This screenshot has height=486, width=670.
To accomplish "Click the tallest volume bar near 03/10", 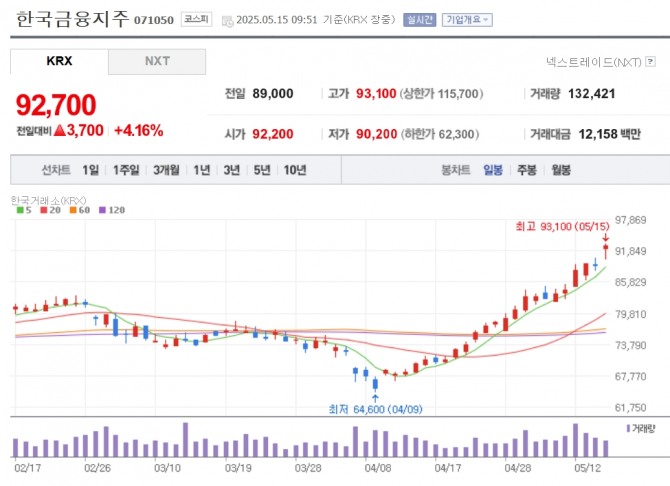I will tap(185, 439).
